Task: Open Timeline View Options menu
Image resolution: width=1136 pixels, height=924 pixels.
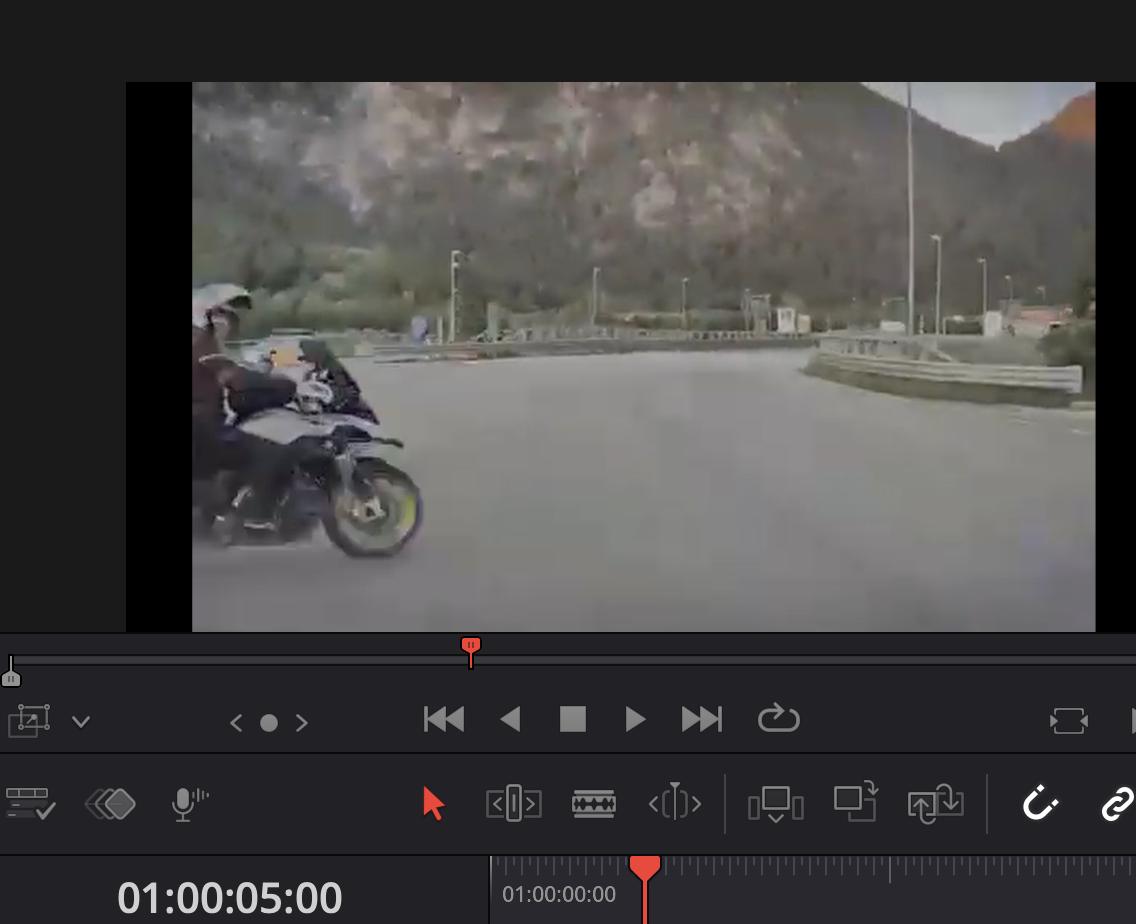Action: pos(30,804)
